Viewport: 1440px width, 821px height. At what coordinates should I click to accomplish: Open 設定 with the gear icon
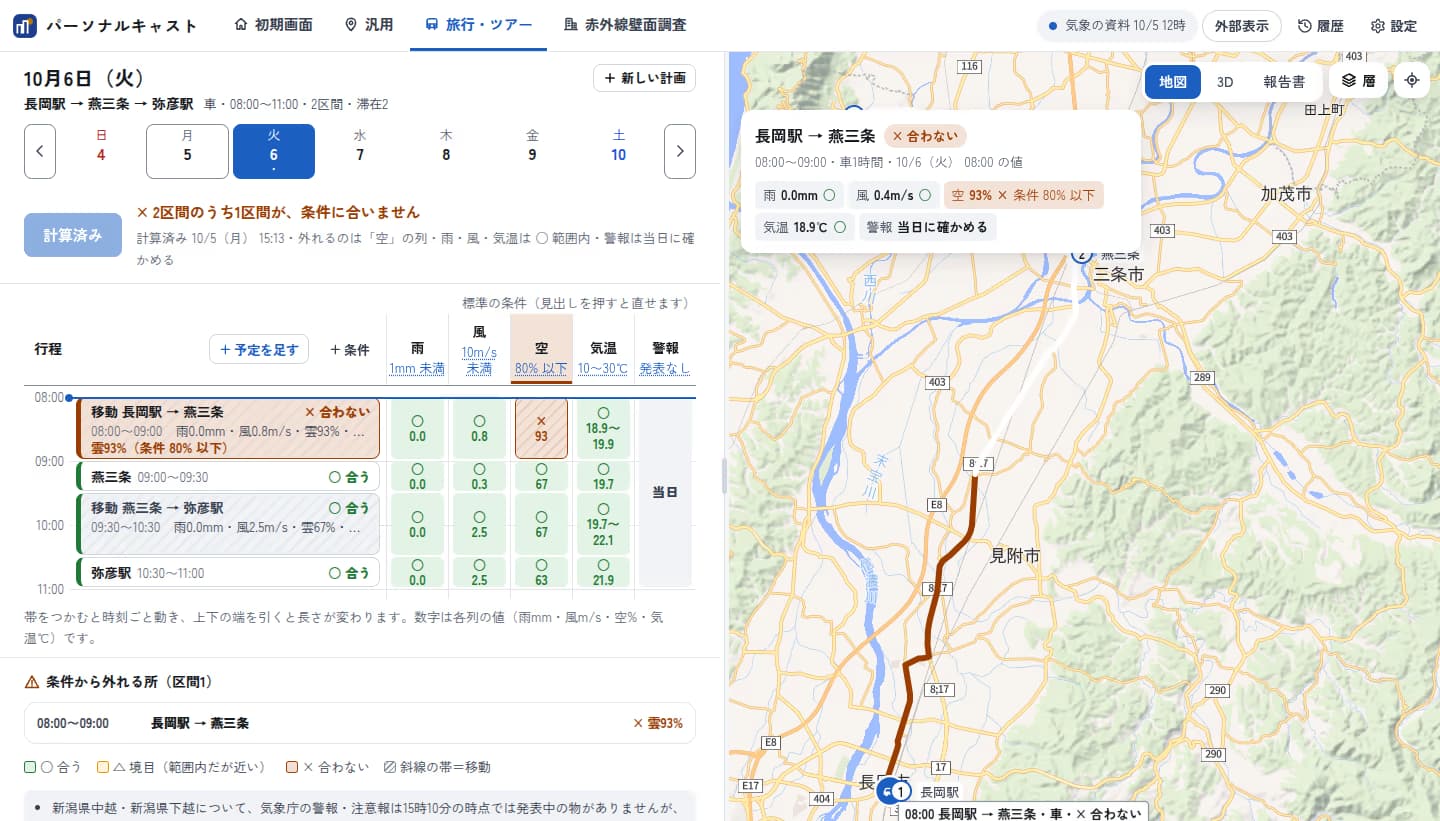coord(1394,26)
